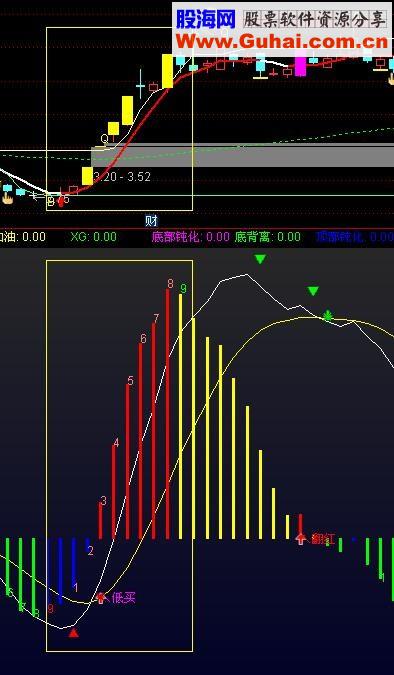This screenshot has width=394, height=675.
Task: Click the number 4 on the red bars
Action: (x=116, y=443)
